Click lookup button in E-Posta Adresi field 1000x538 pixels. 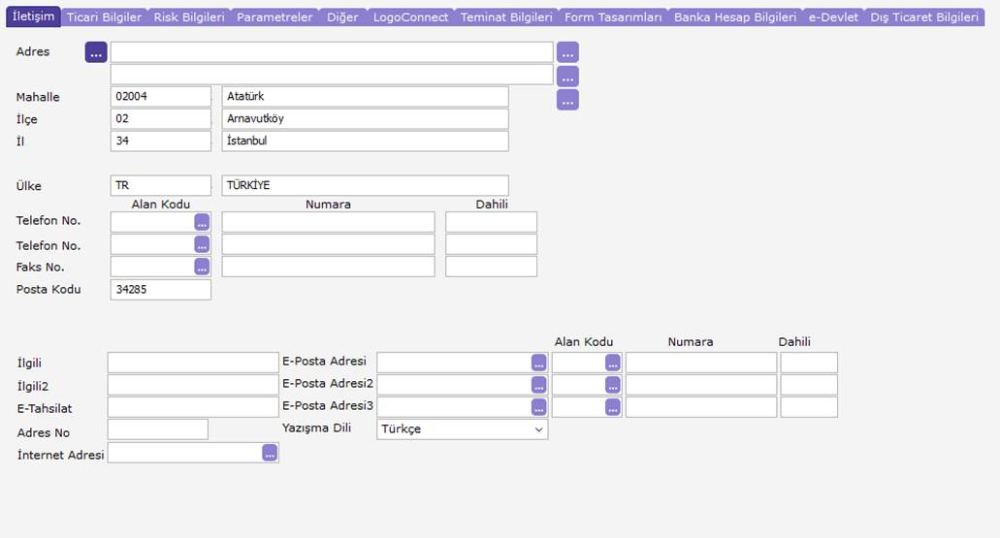click(x=539, y=363)
